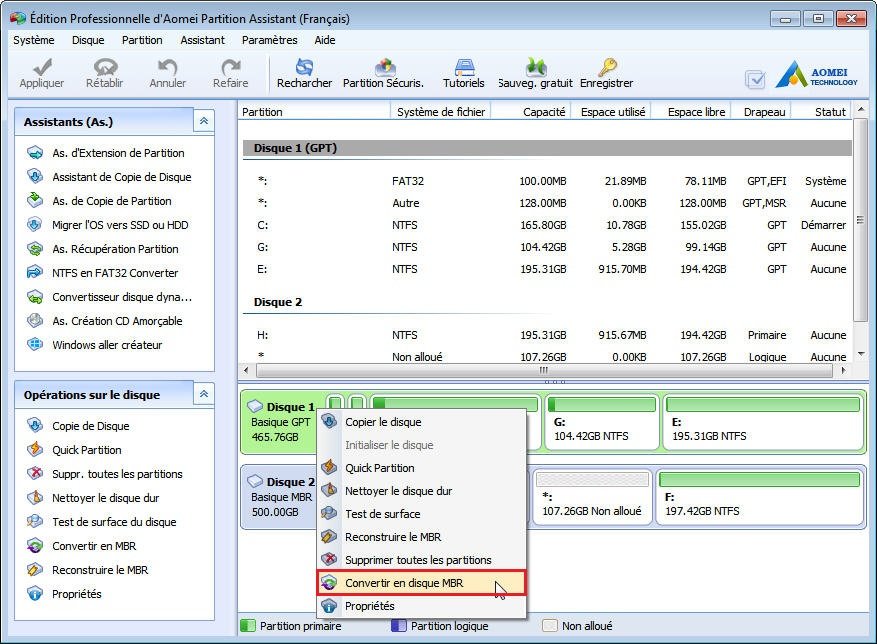Collapse the Assistants (As.) panel
This screenshot has height=644, width=877.
tap(204, 121)
